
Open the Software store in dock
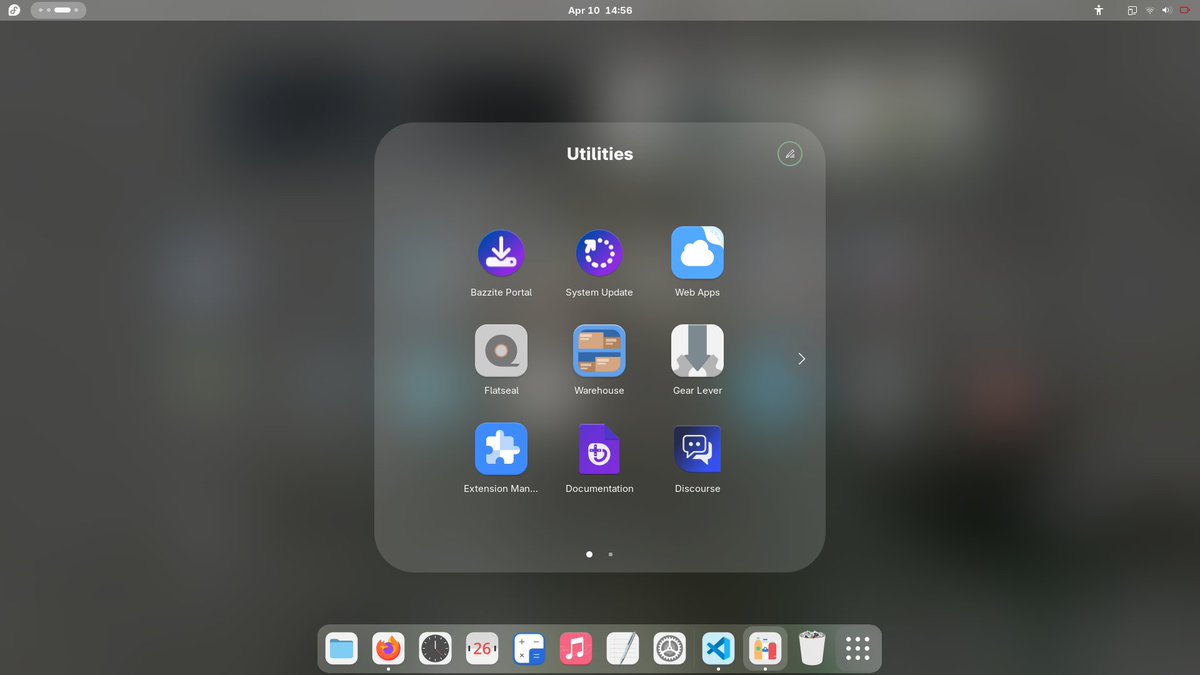[x=765, y=649]
